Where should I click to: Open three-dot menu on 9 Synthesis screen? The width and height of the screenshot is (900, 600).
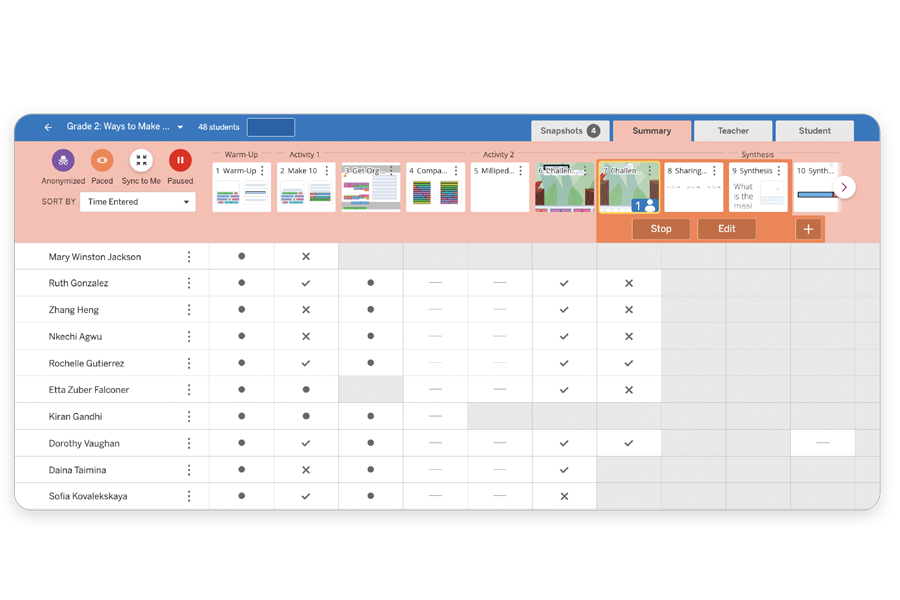click(779, 171)
